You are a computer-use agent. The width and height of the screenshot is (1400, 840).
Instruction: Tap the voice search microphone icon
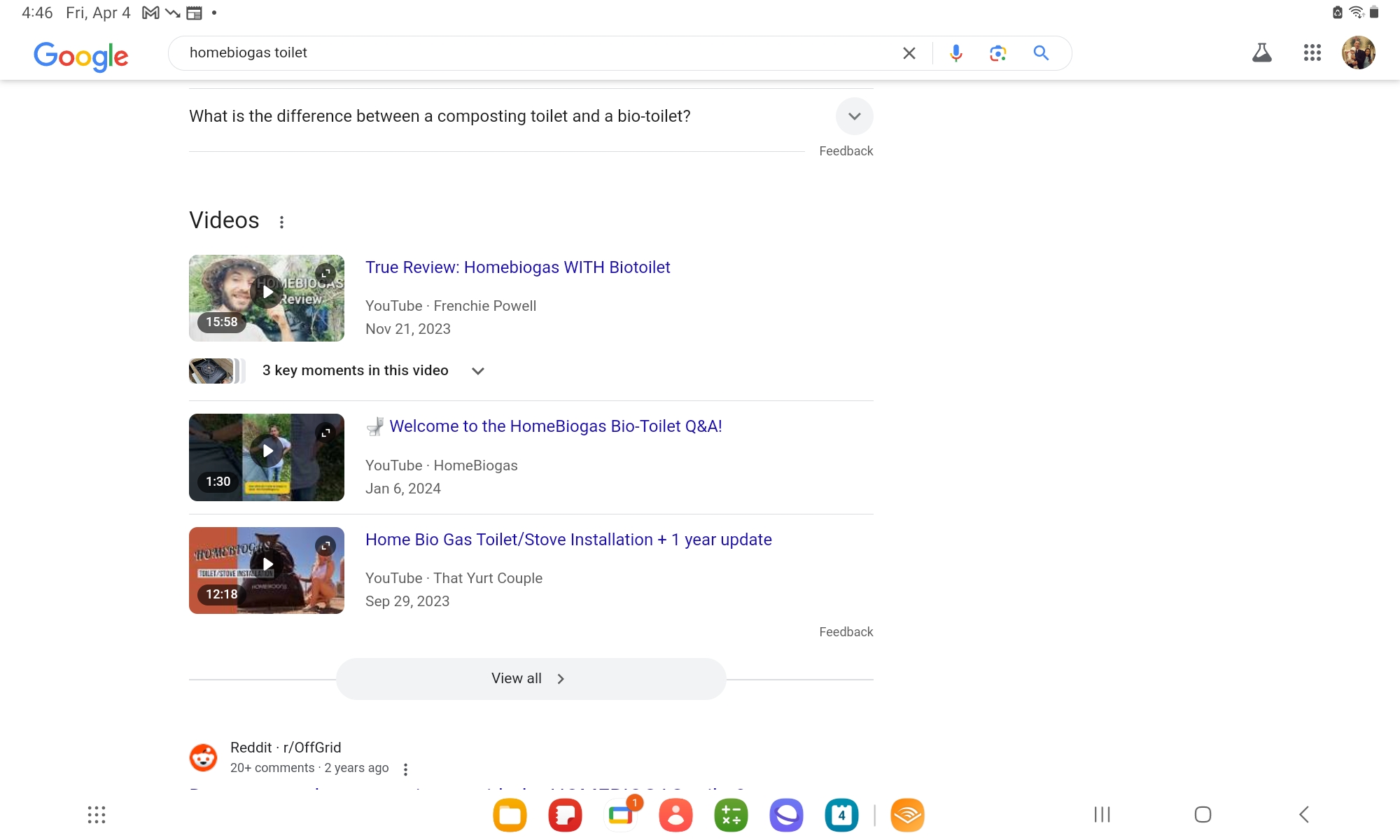tap(956, 53)
